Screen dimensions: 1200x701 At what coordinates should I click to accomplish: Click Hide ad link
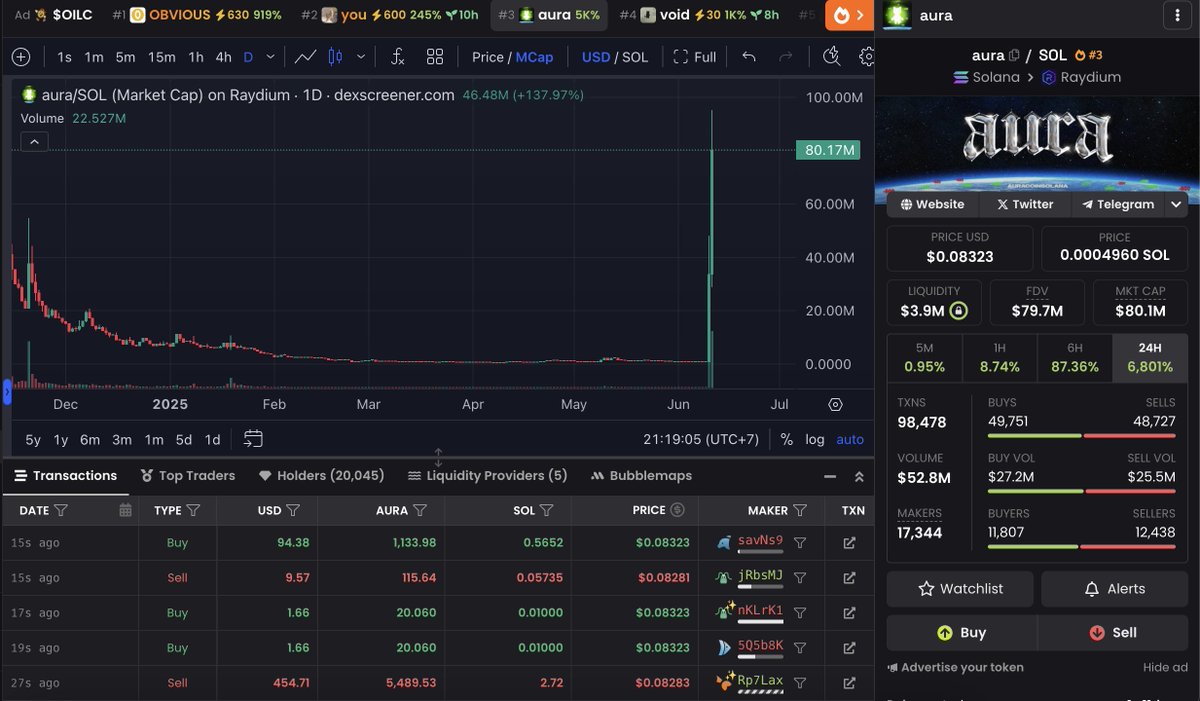pyautogui.click(x=1165, y=667)
